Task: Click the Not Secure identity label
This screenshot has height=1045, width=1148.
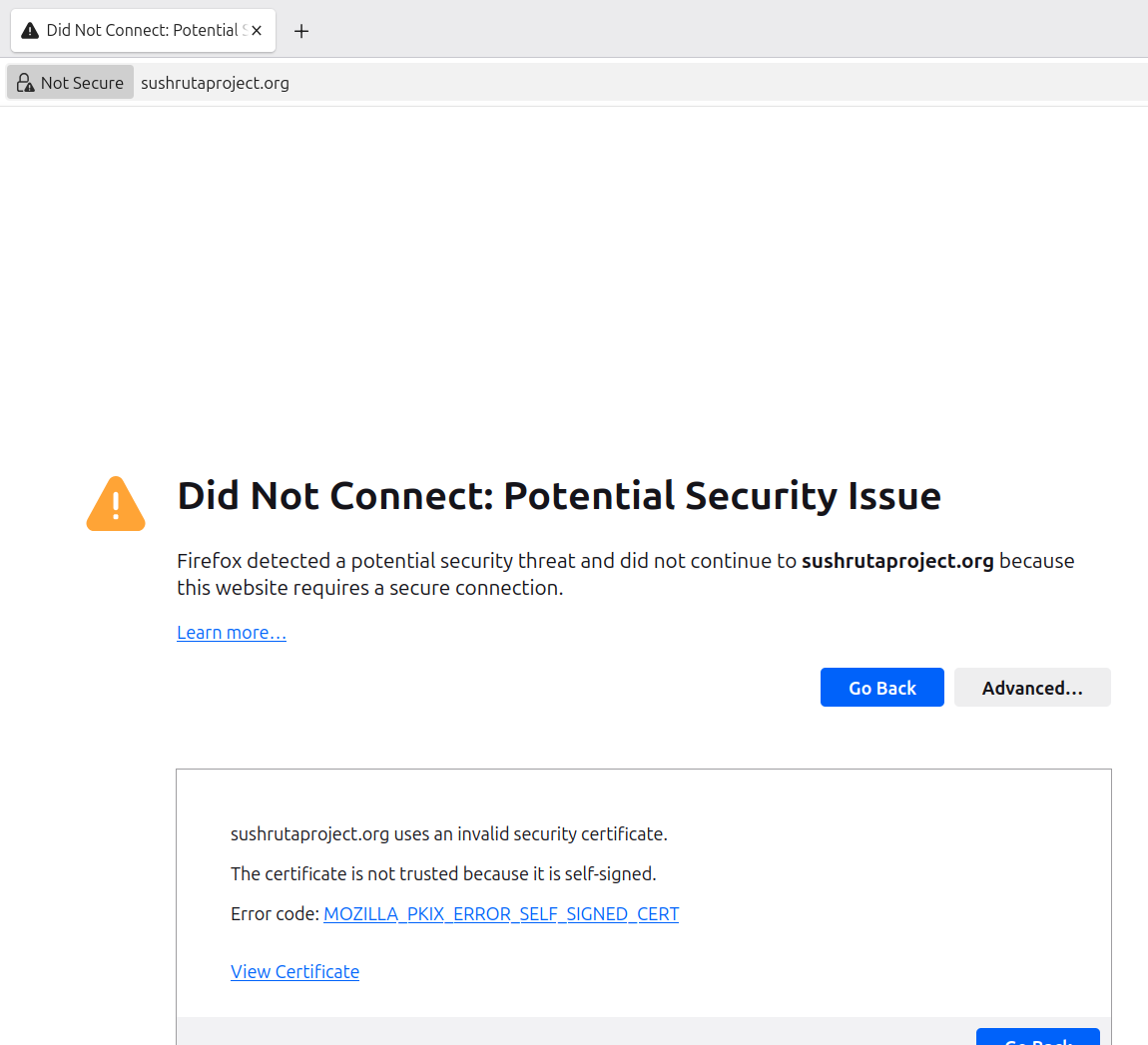Action: (82, 83)
